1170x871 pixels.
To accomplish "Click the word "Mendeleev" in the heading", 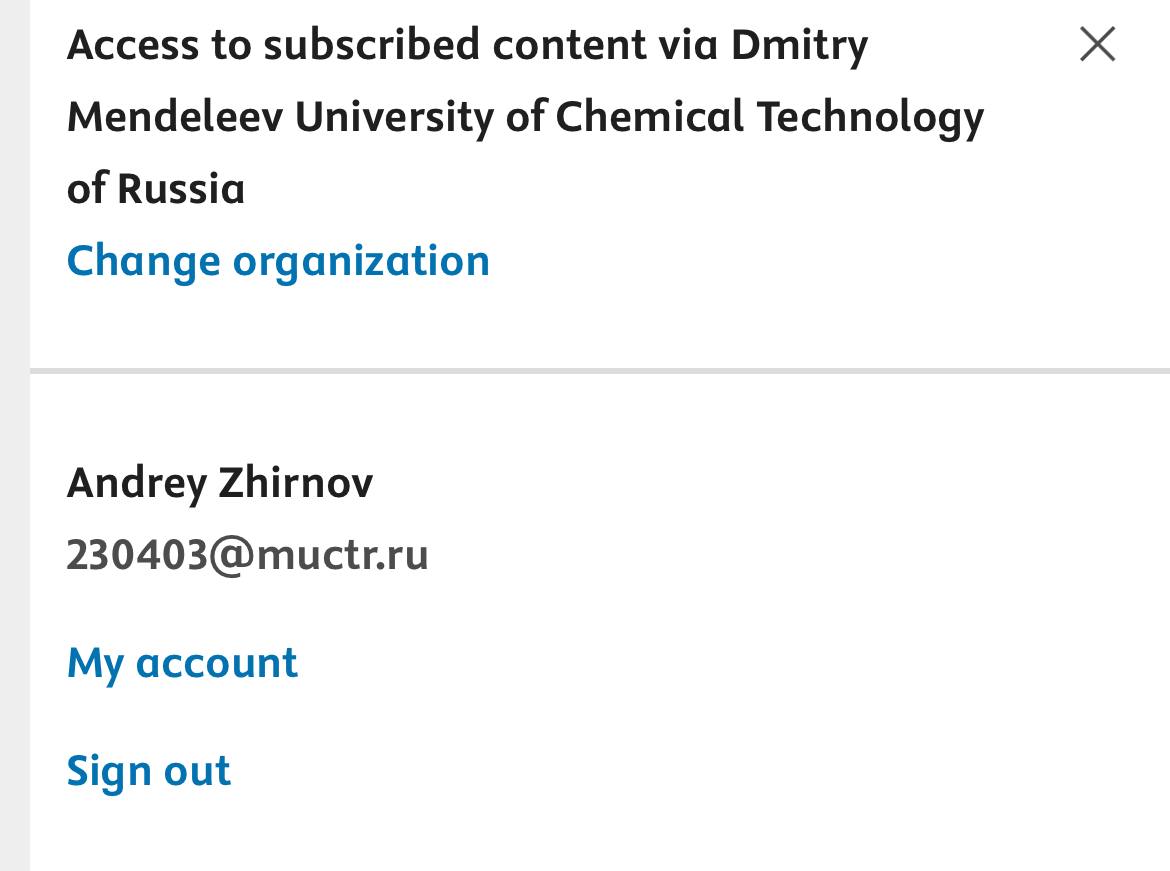I will (173, 118).
